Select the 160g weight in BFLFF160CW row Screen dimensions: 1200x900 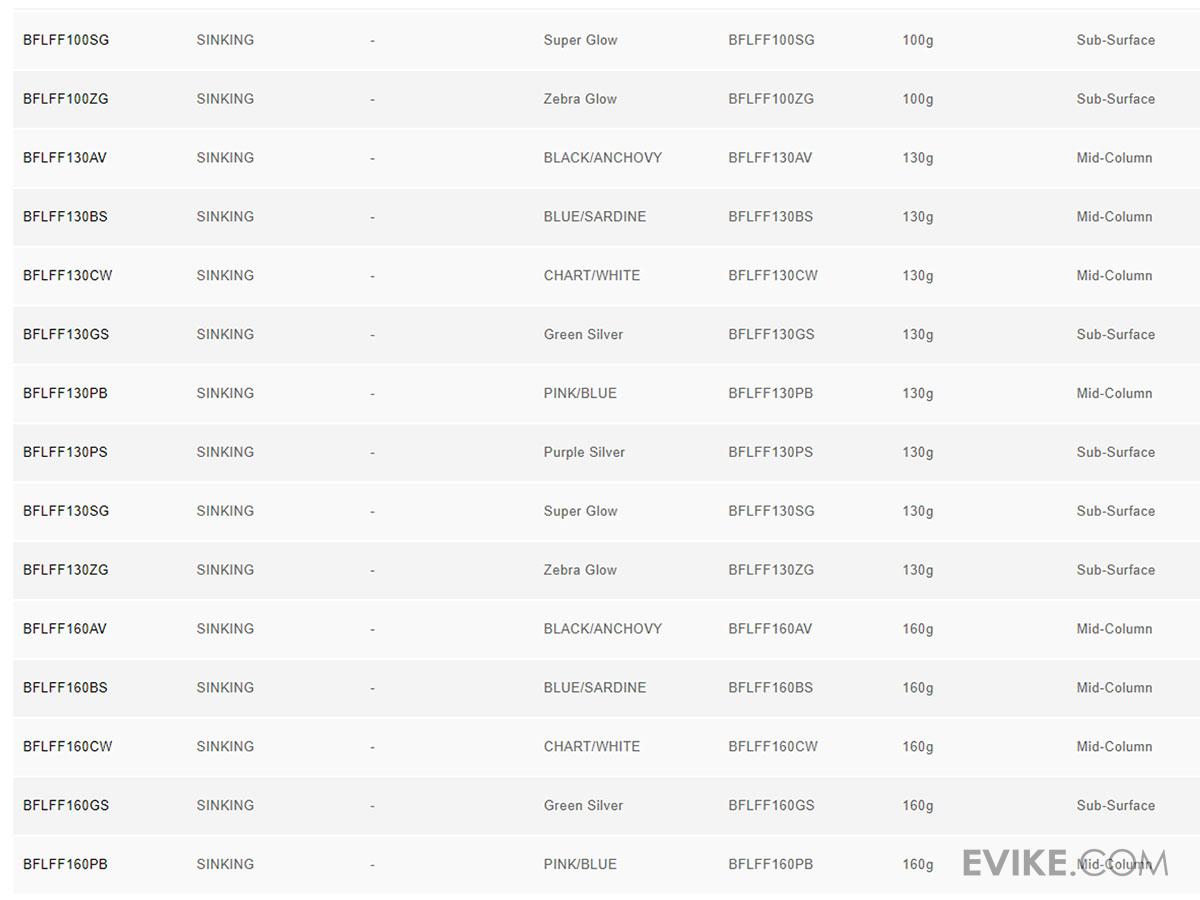[917, 747]
